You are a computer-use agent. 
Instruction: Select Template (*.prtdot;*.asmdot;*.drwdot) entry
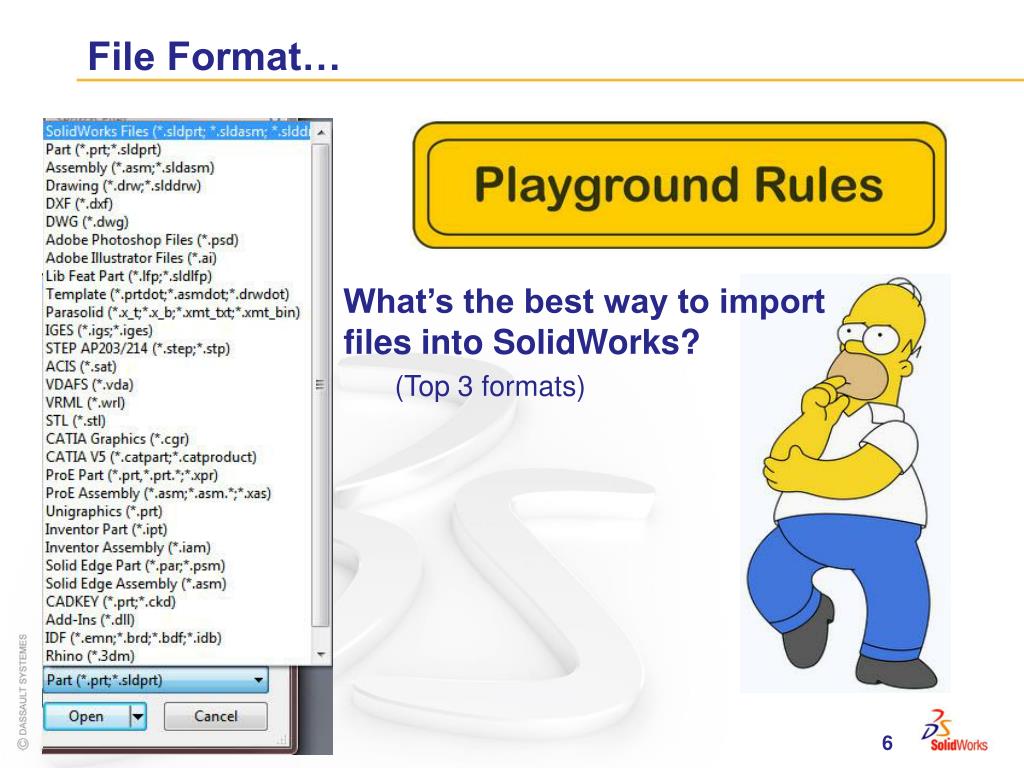click(178, 295)
